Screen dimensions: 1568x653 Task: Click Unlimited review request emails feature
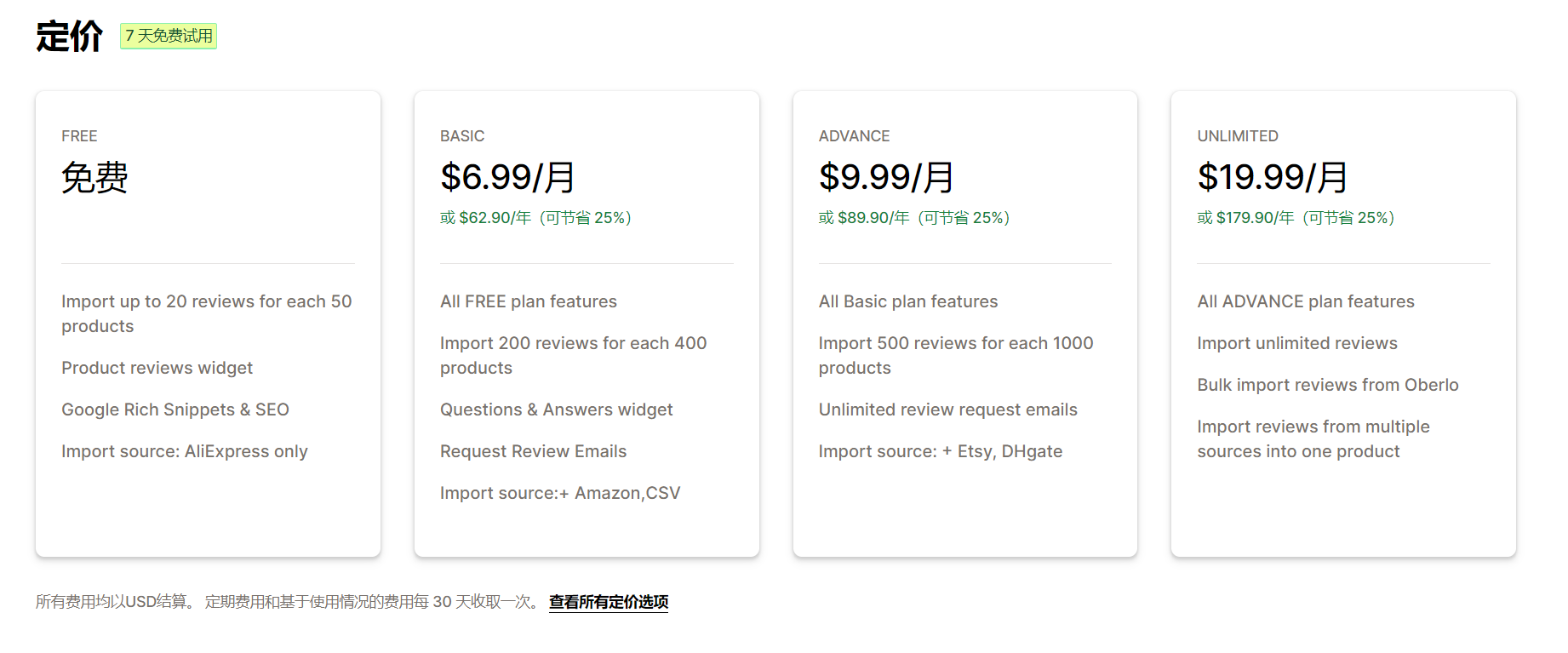(x=947, y=410)
